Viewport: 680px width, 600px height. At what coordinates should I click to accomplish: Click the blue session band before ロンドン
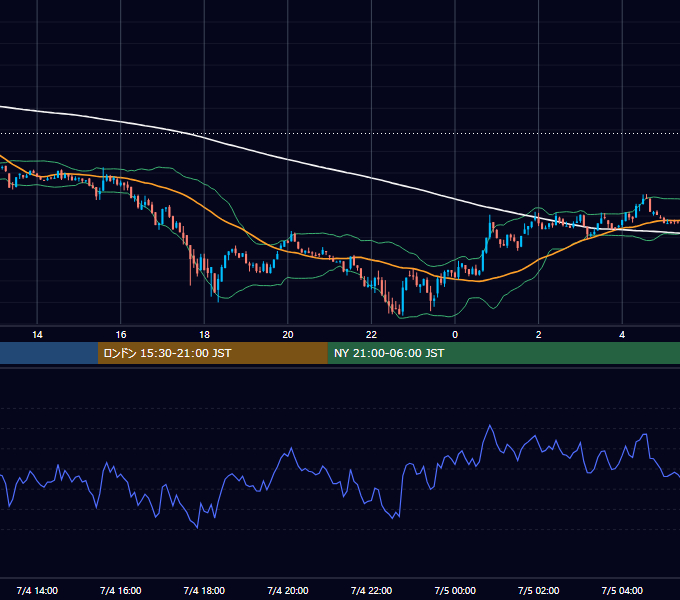pyautogui.click(x=49, y=353)
